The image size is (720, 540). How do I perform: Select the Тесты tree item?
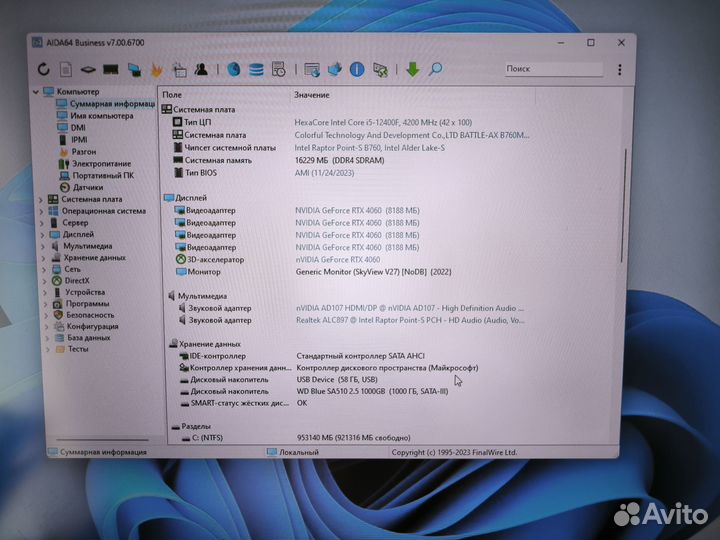(72, 349)
